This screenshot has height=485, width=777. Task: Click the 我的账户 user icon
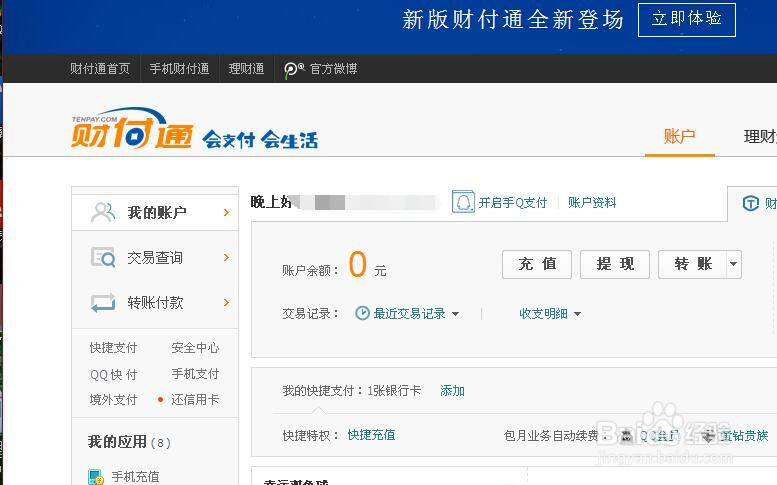pos(103,212)
